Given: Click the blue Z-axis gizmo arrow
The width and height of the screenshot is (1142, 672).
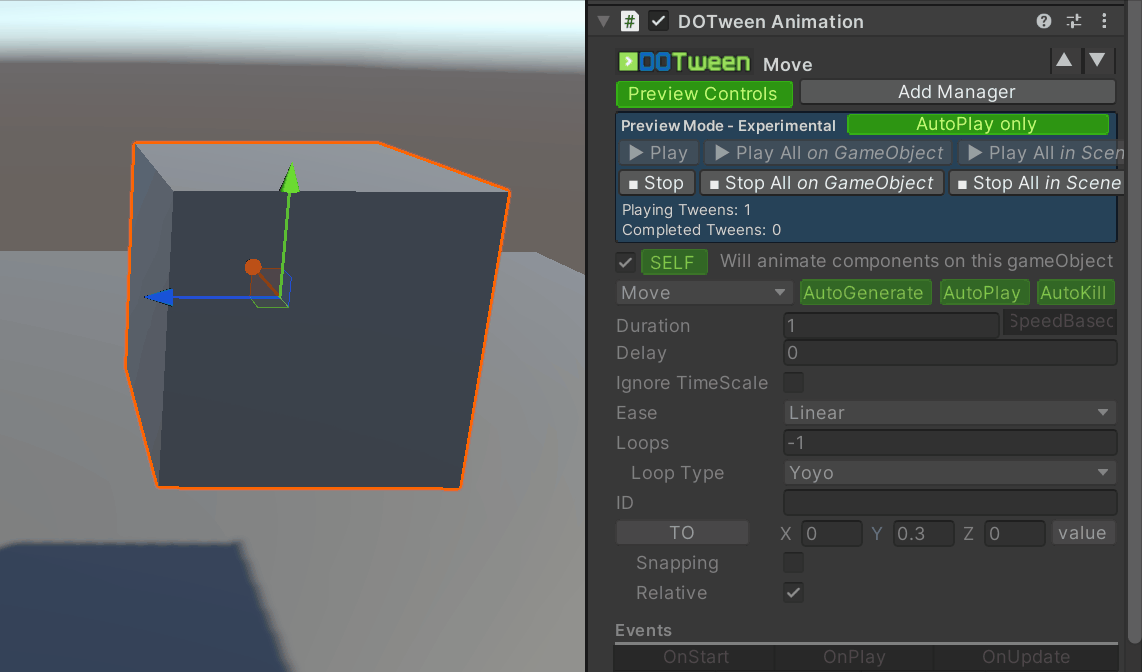Looking at the screenshot, I should click(x=158, y=297).
